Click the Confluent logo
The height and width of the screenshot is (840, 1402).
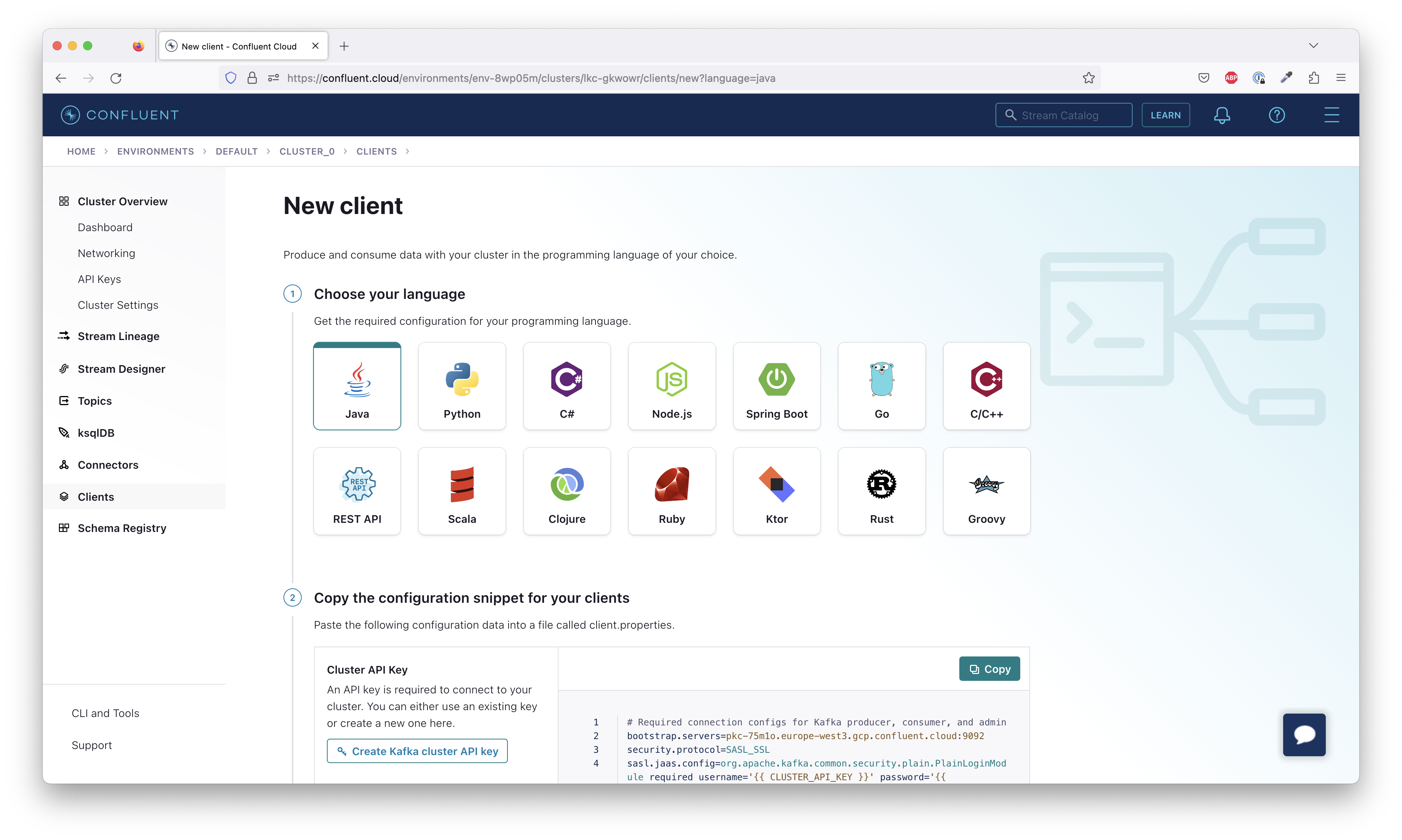pyautogui.click(x=120, y=115)
